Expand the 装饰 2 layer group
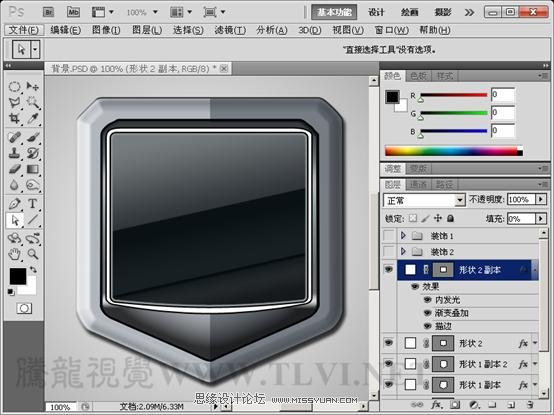The image size is (554, 415). tap(403, 251)
